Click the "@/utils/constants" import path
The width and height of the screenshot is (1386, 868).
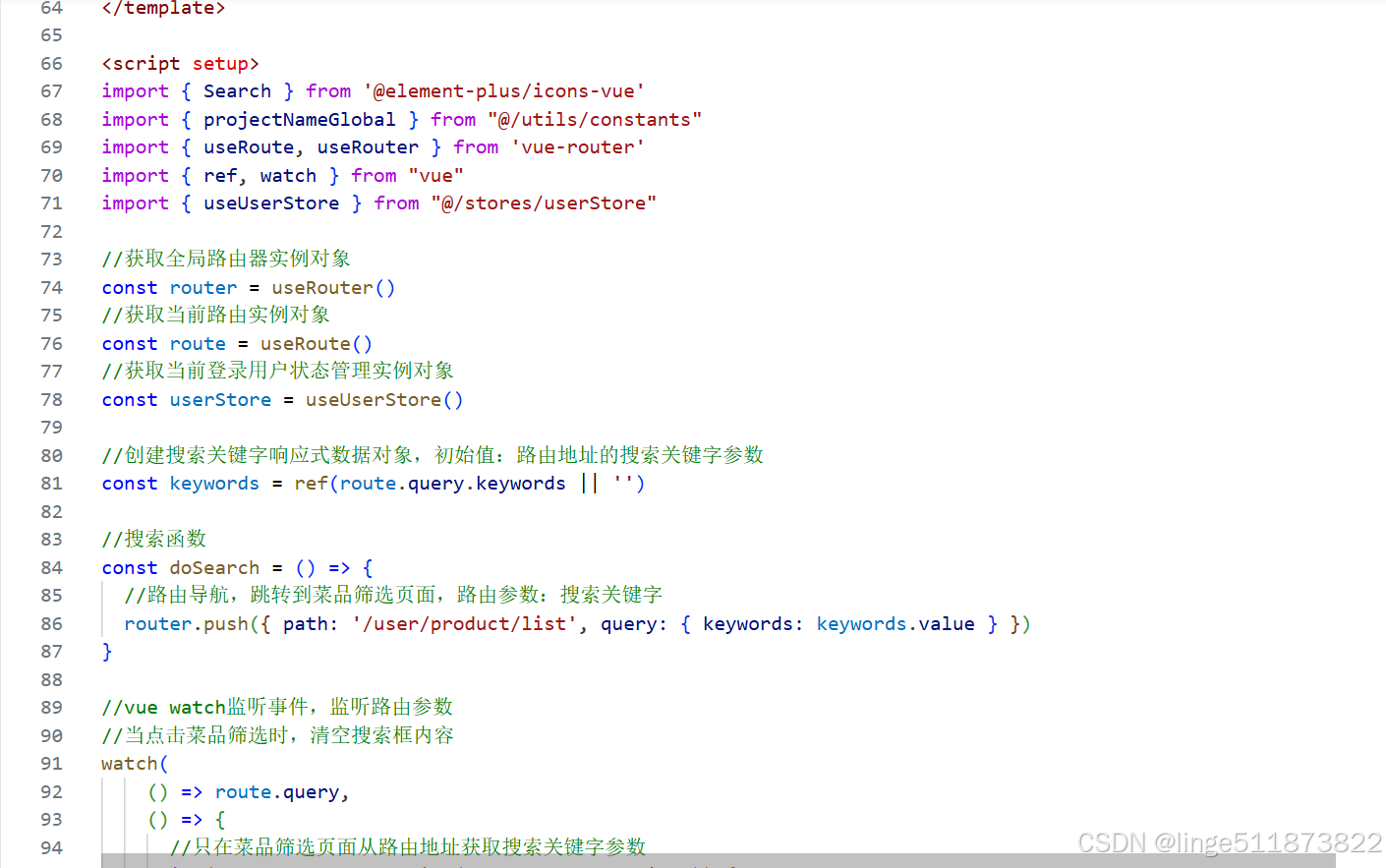pyautogui.click(x=595, y=120)
